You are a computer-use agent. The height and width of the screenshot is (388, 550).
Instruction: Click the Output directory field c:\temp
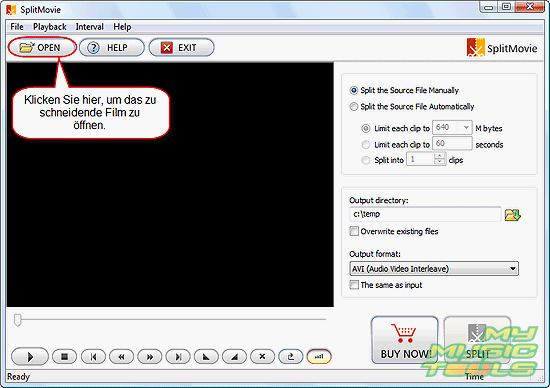click(425, 214)
